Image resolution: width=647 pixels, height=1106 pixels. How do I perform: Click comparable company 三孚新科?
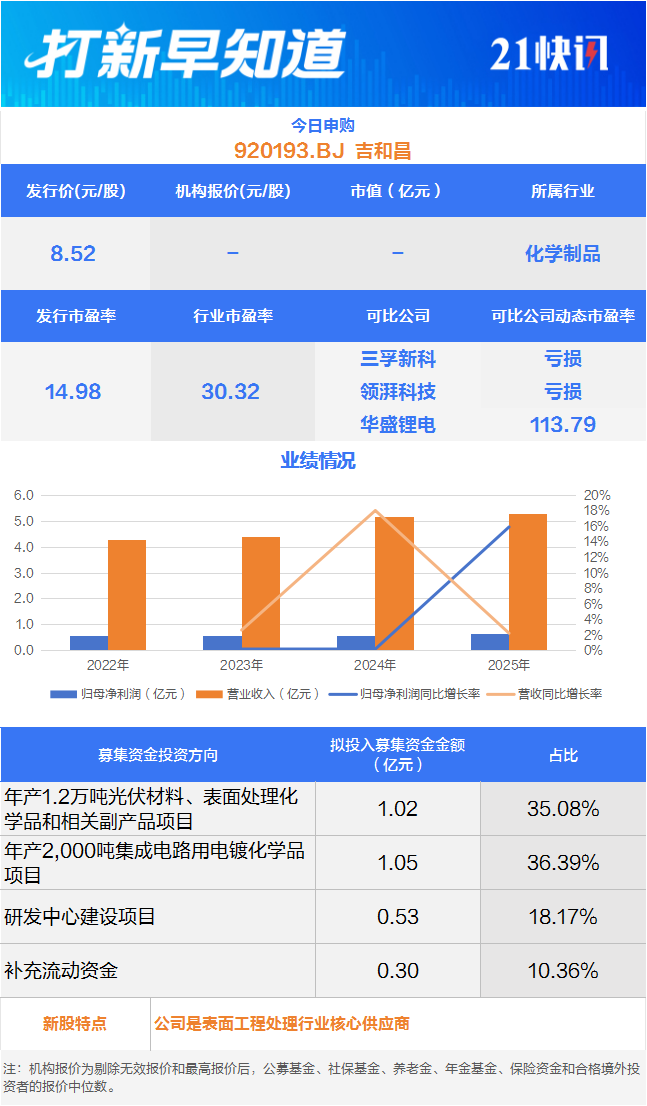pos(398,359)
